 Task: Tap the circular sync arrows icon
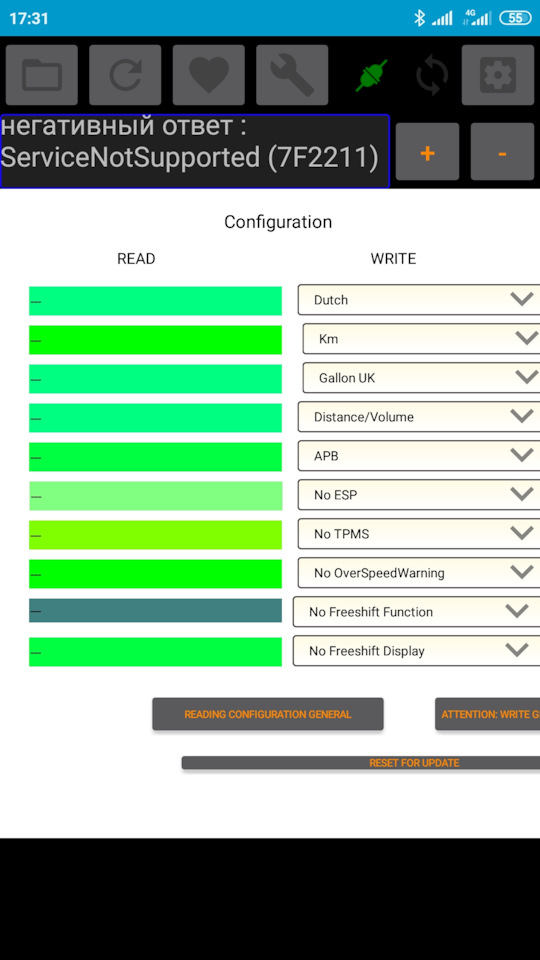tap(432, 76)
